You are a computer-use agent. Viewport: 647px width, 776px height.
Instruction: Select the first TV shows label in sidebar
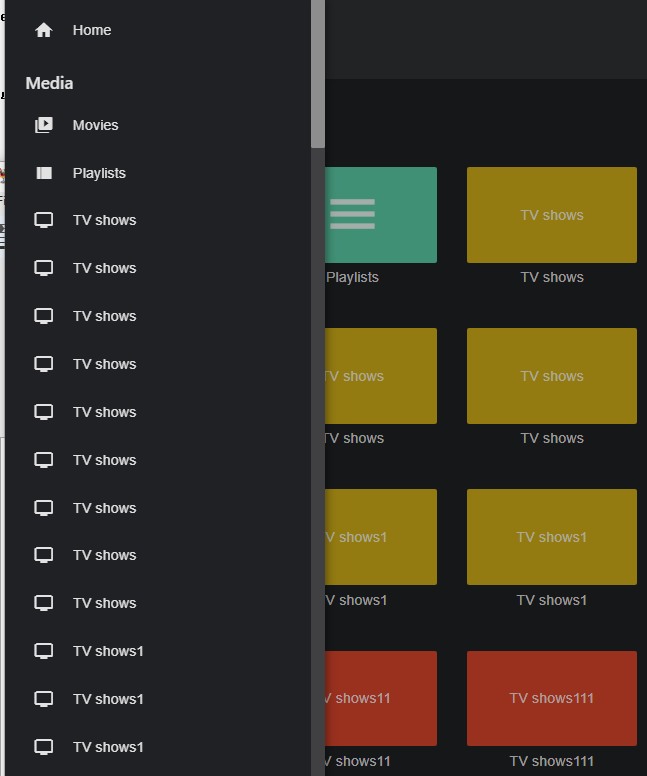point(104,220)
